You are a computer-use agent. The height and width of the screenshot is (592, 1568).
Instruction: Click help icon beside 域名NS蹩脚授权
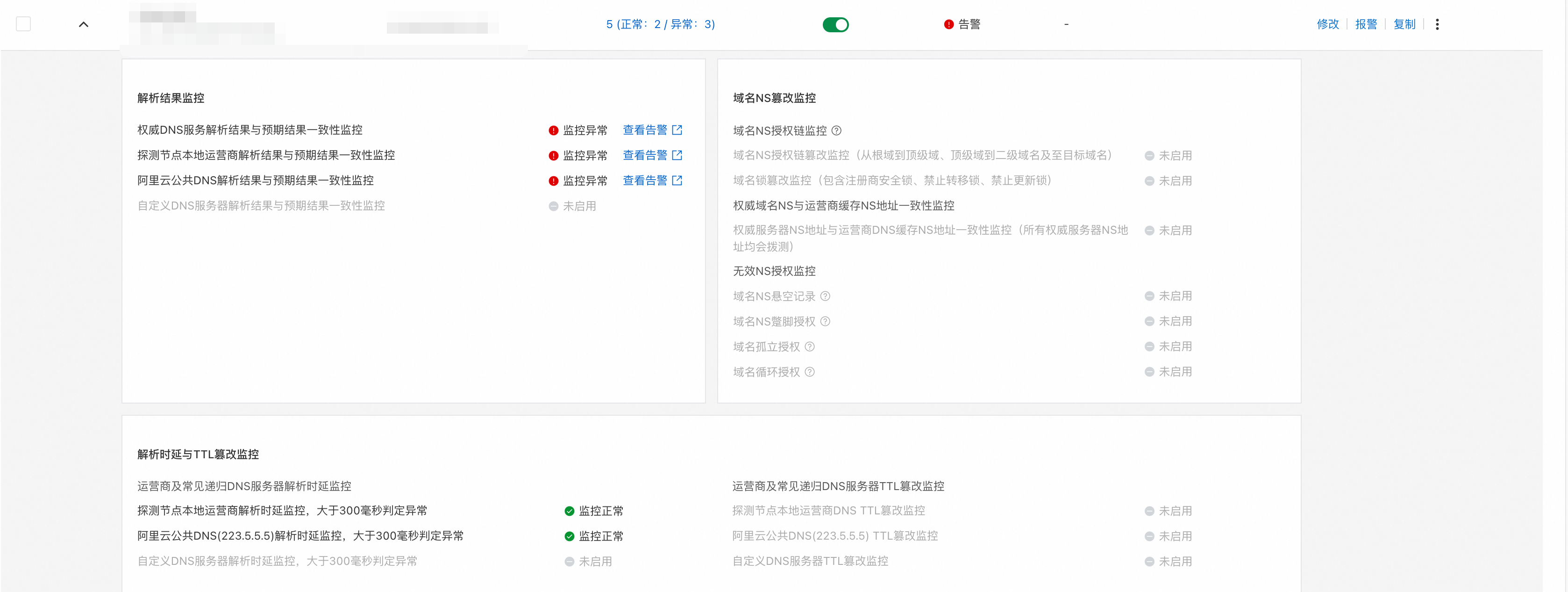click(x=825, y=322)
